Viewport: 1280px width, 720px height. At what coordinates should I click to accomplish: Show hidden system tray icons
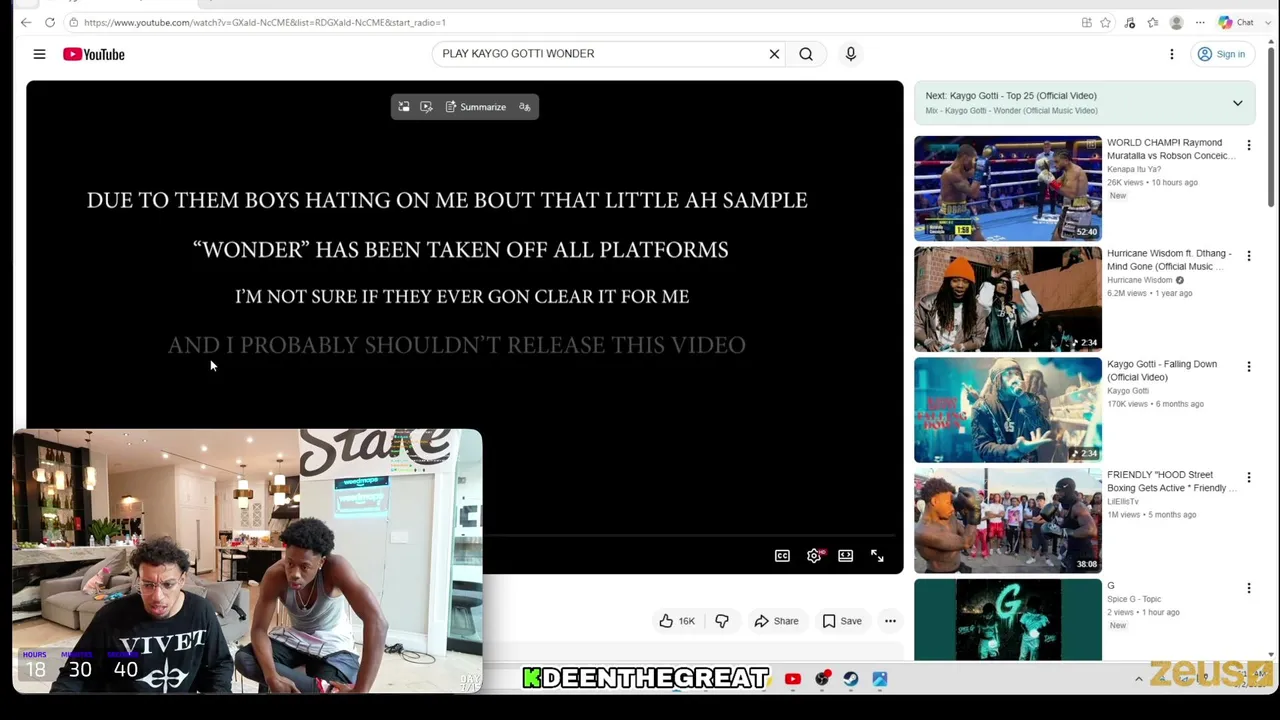[1138, 680]
